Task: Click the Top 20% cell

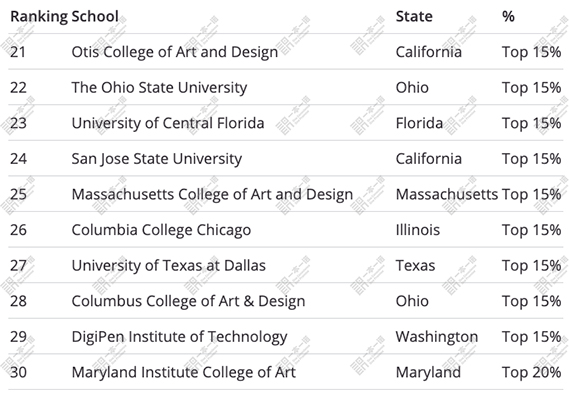Action: pyautogui.click(x=531, y=373)
